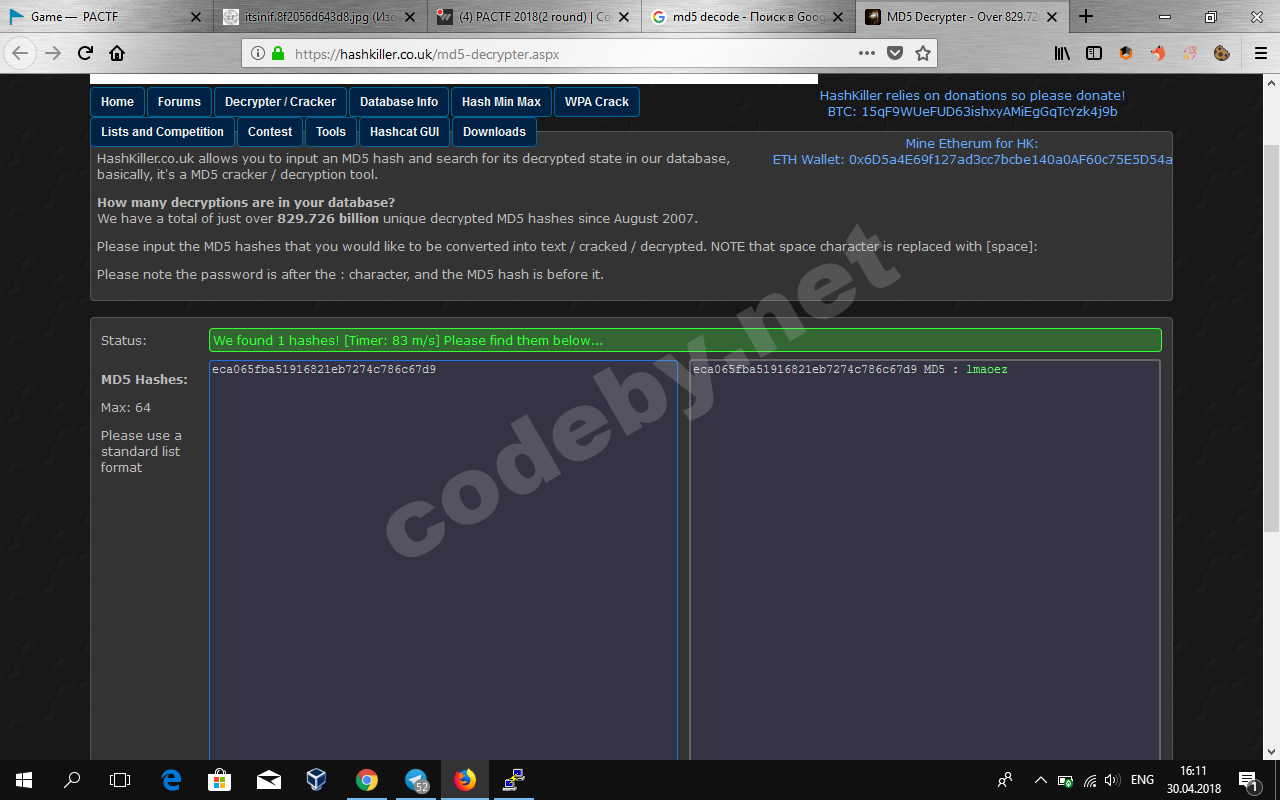Open VirtualBox from the taskbar

click(317, 780)
